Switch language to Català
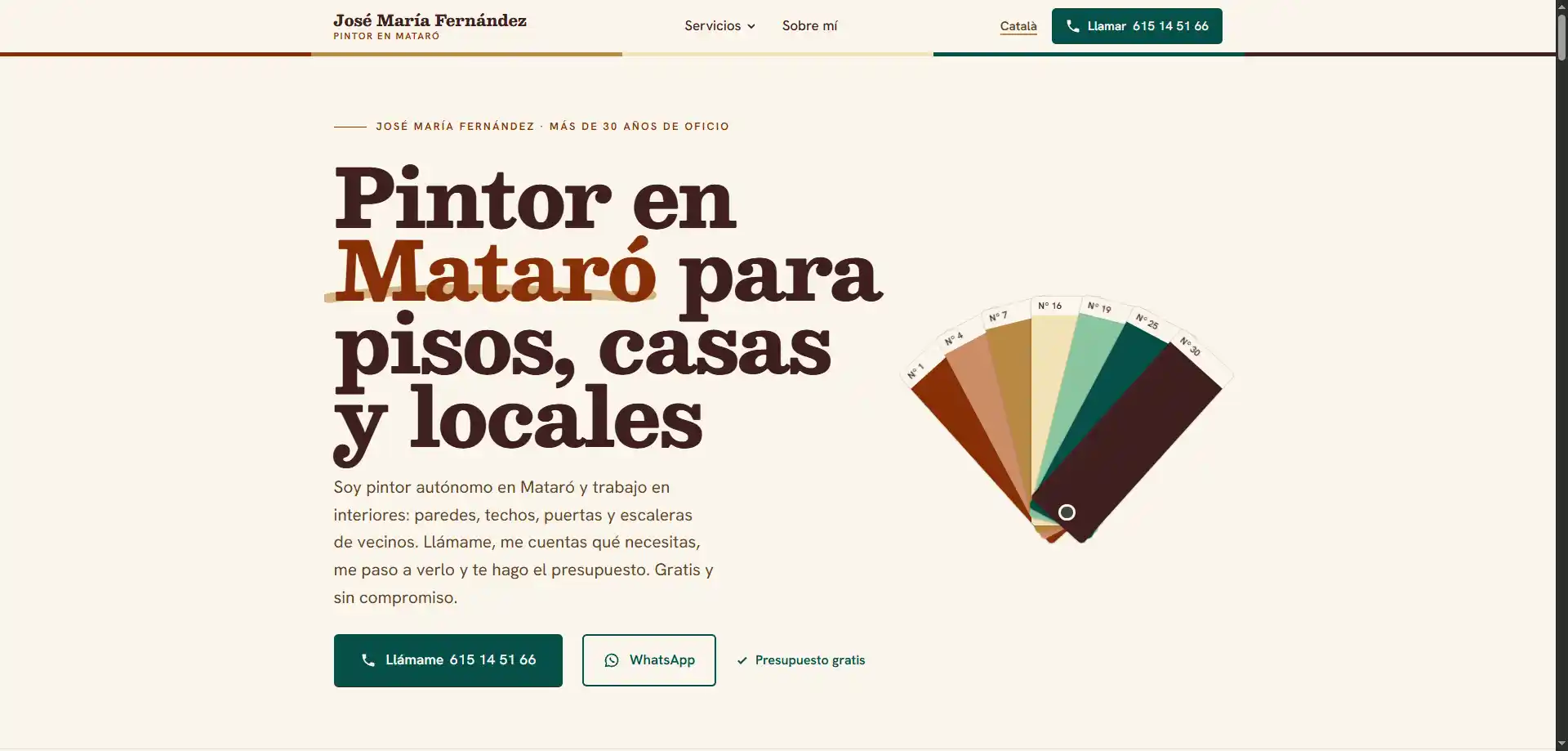The image size is (1568, 751). coord(1018,26)
